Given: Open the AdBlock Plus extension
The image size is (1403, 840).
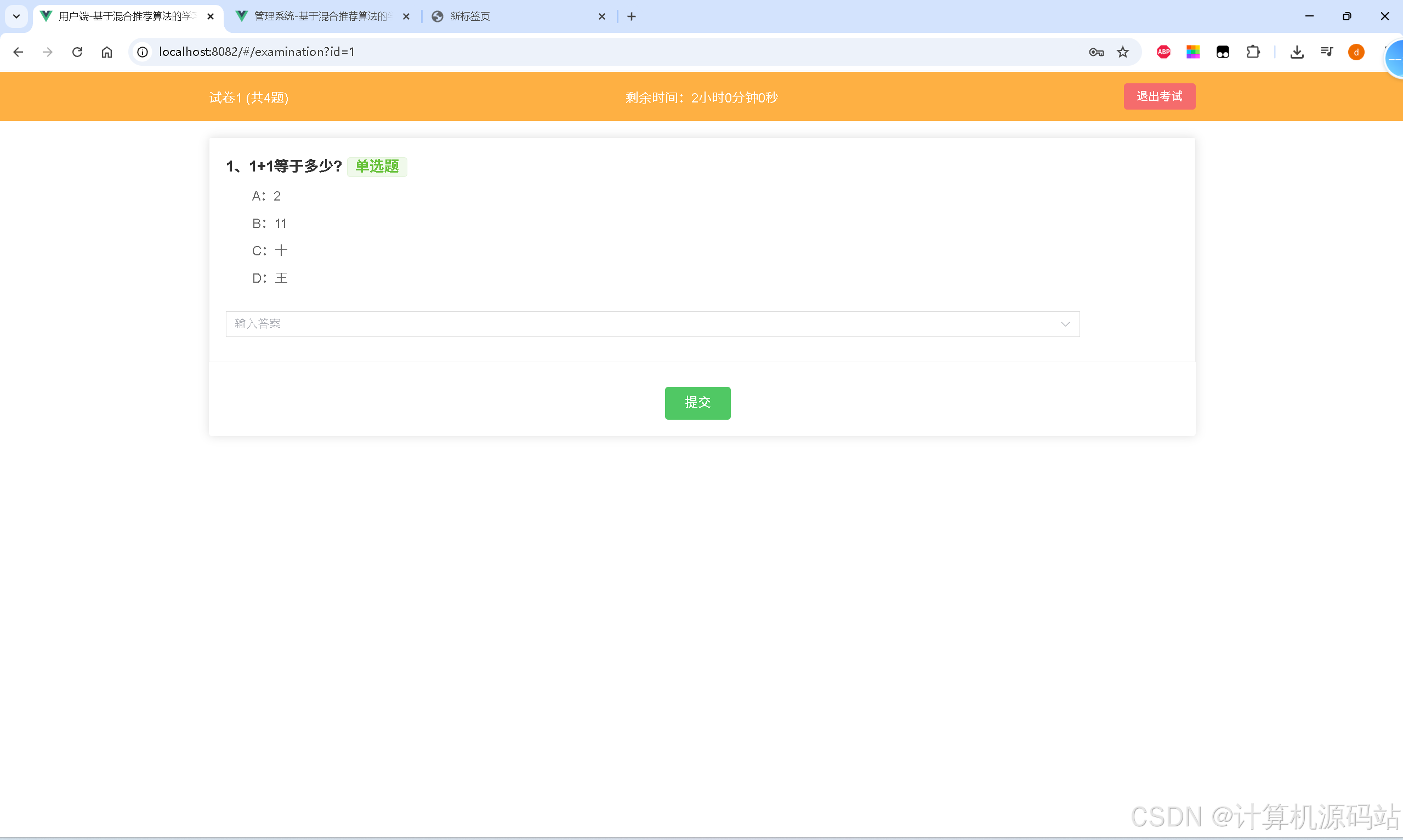Looking at the screenshot, I should (x=1163, y=52).
